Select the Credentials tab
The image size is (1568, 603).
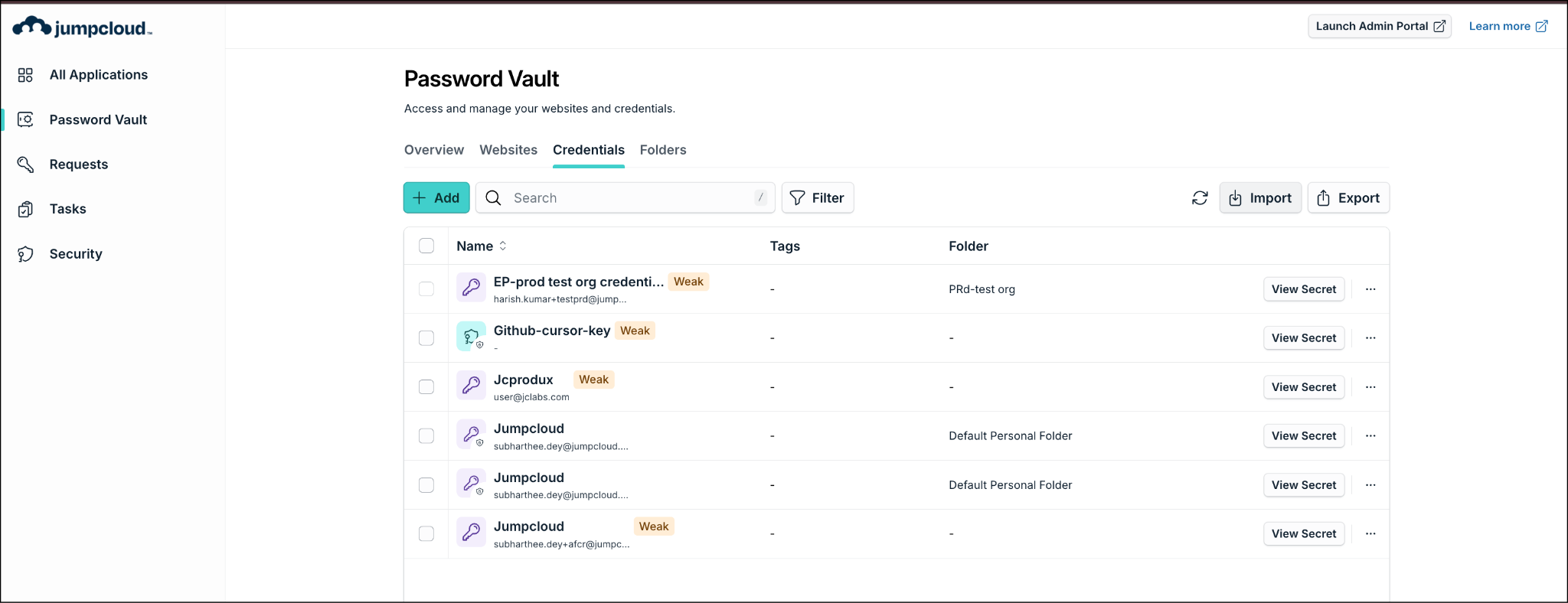coord(589,150)
